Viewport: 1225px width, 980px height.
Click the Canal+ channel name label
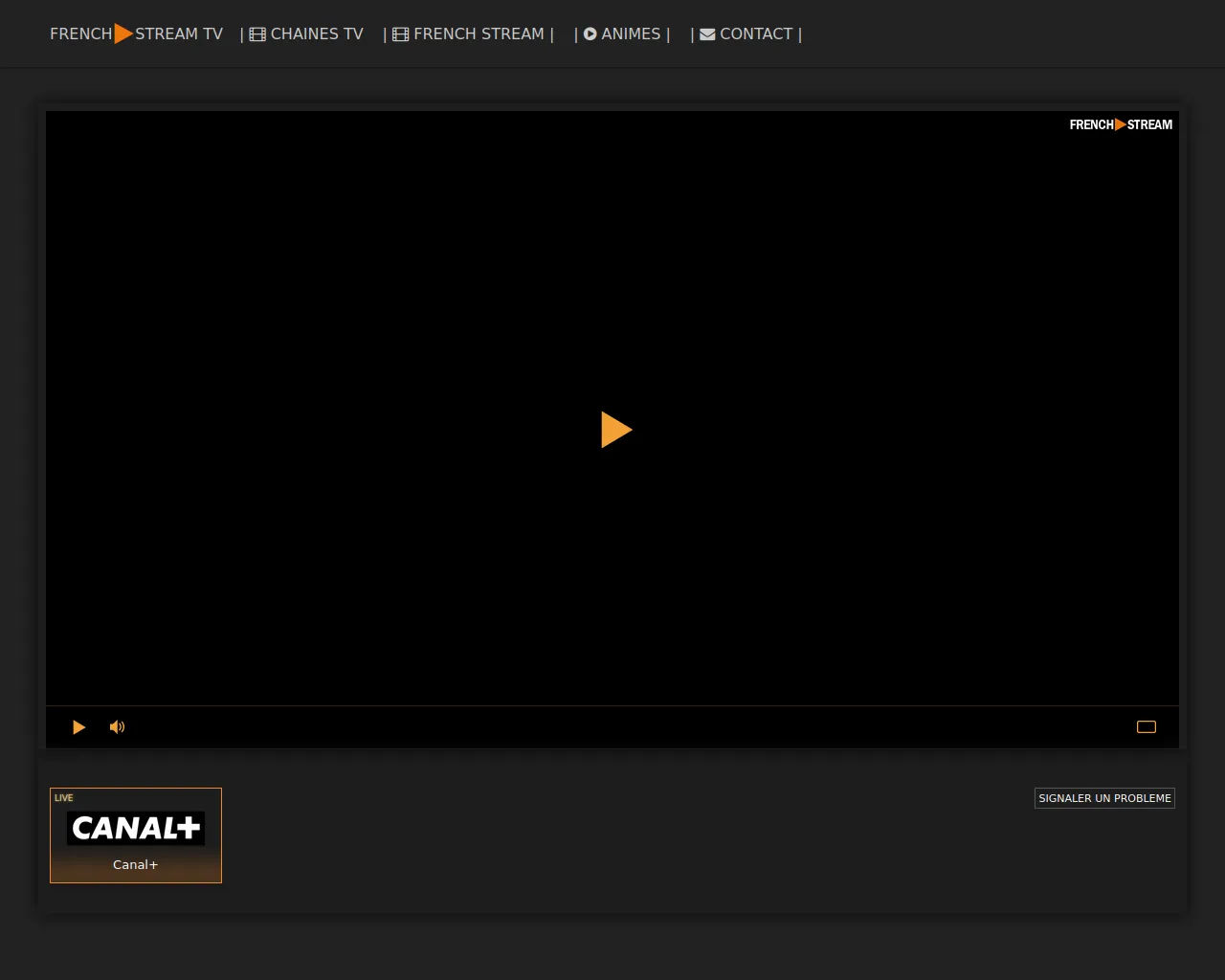pyautogui.click(x=136, y=865)
